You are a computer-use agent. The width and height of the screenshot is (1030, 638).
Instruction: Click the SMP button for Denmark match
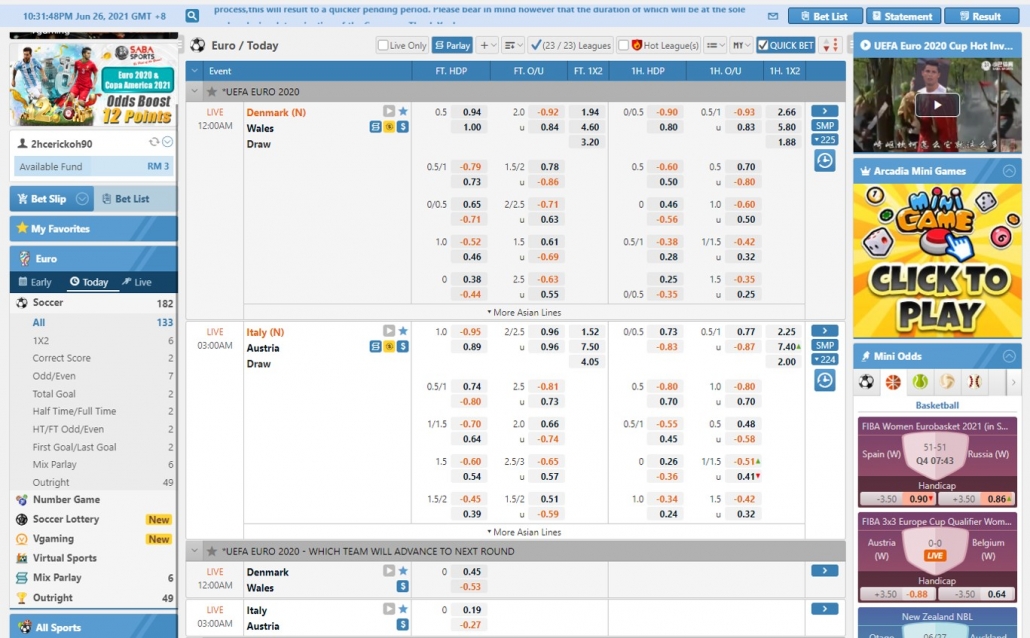[x=824, y=125]
